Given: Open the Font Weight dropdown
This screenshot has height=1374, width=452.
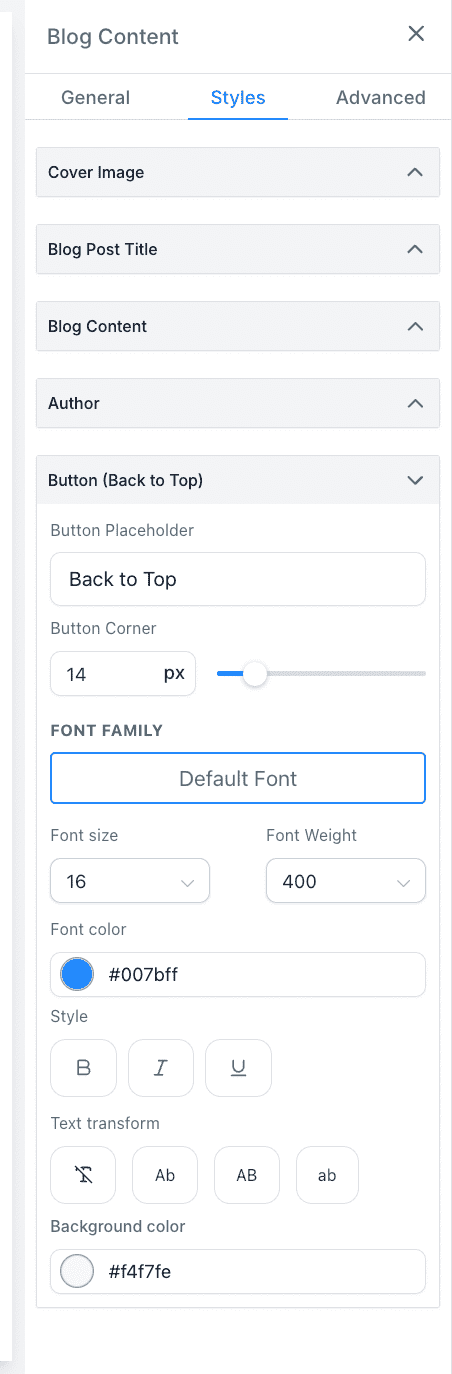Looking at the screenshot, I should [346, 881].
